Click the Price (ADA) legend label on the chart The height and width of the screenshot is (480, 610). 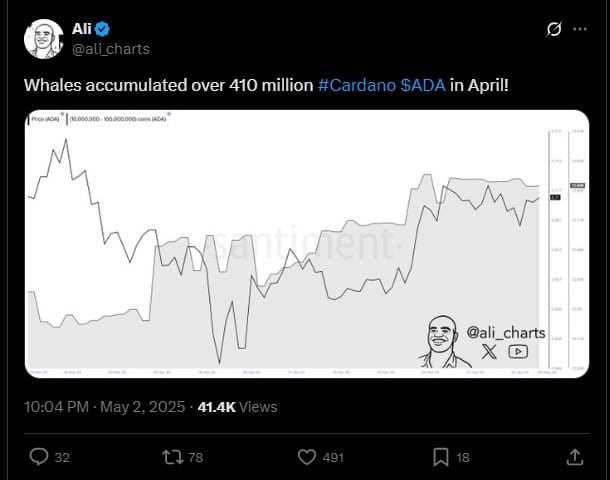click(45, 118)
